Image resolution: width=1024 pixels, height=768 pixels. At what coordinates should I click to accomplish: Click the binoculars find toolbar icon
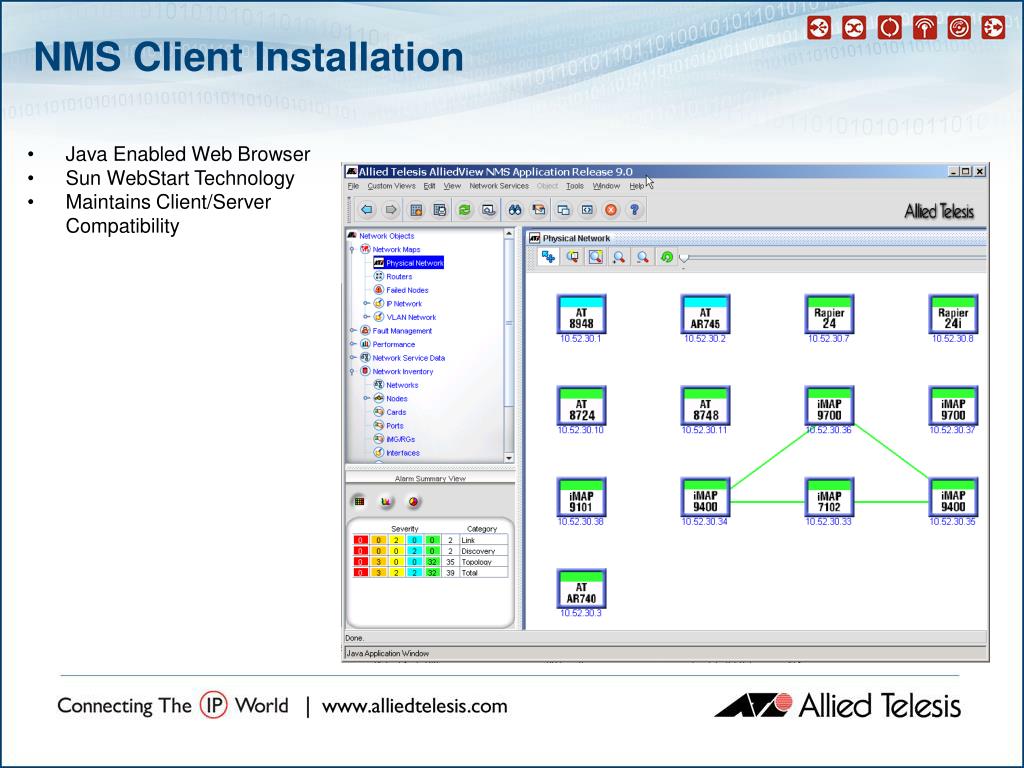tap(515, 210)
